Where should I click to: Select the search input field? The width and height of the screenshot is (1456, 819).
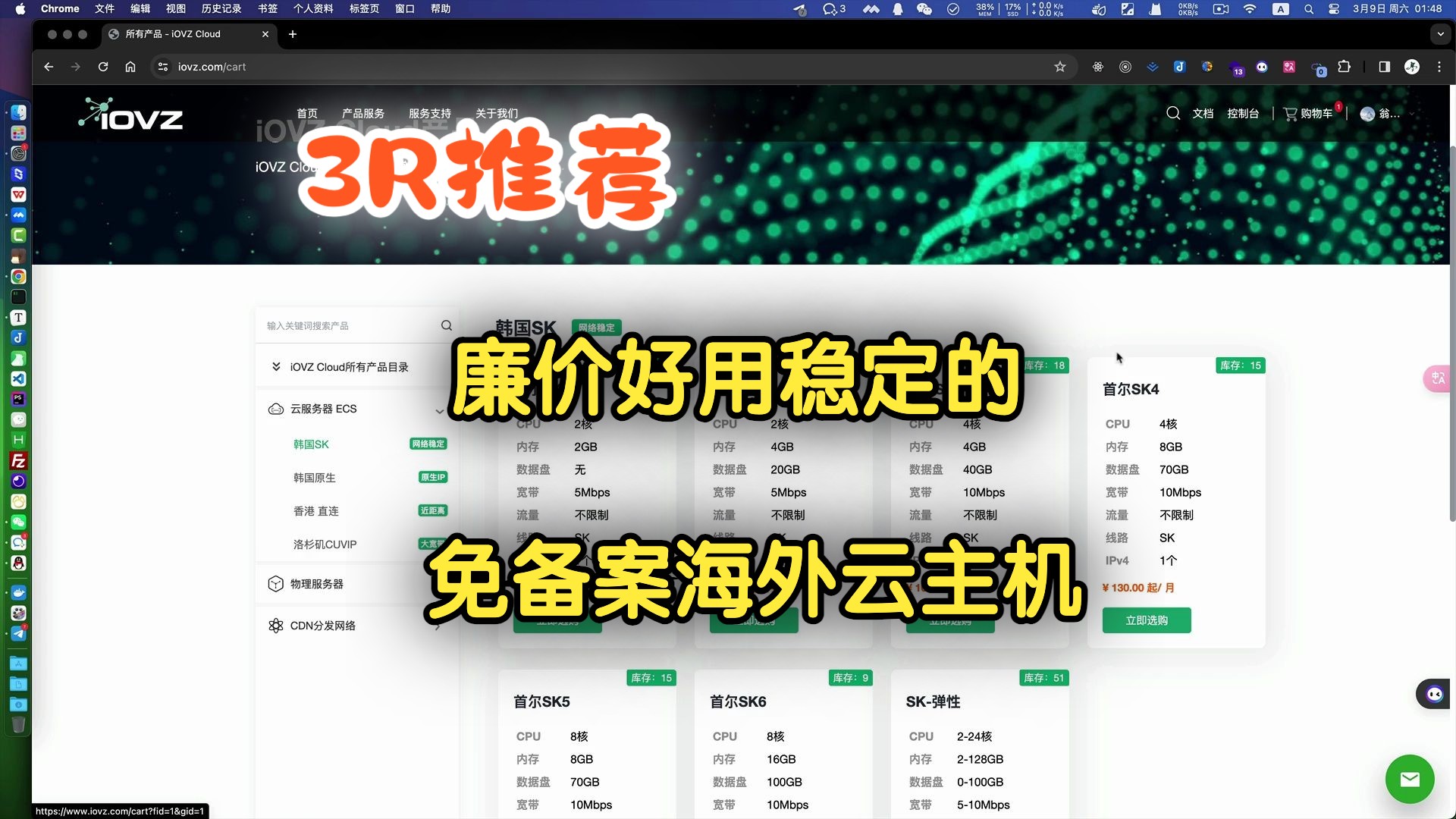click(349, 325)
